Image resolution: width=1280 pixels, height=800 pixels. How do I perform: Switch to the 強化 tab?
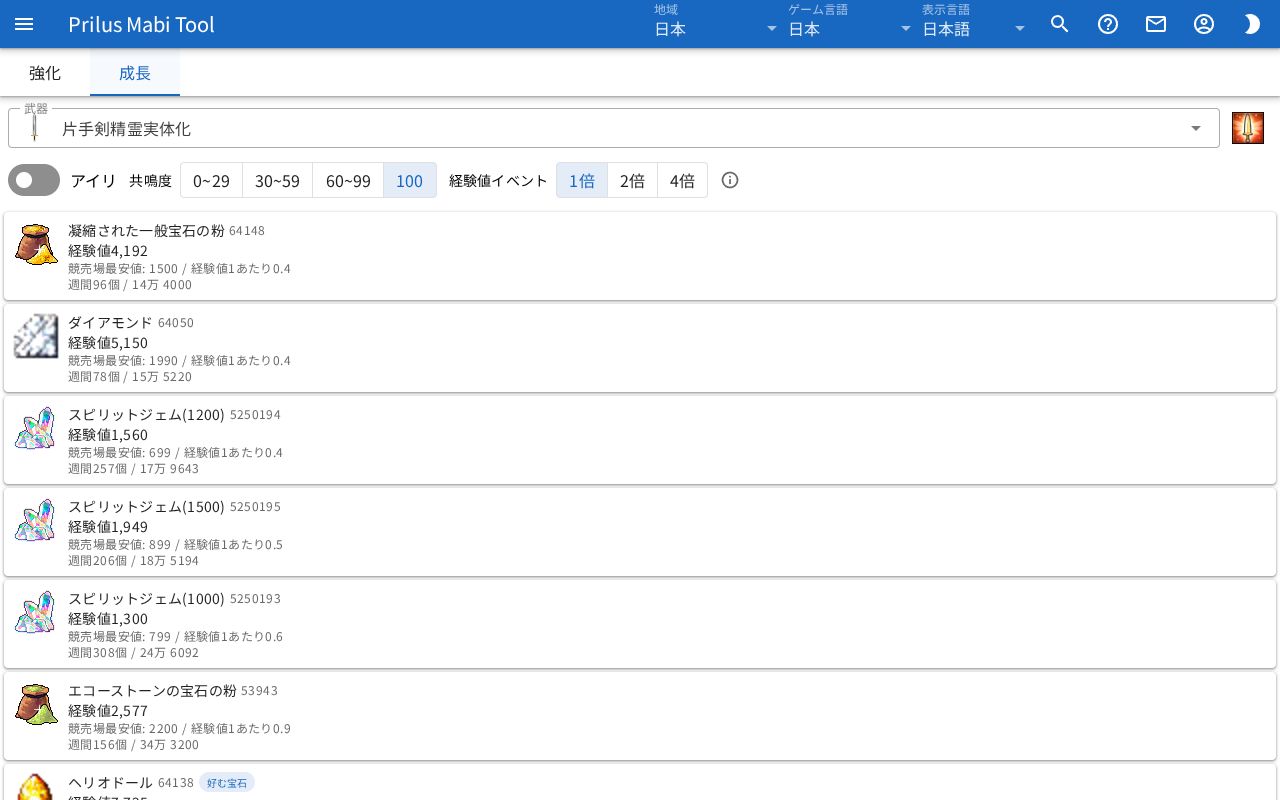click(x=45, y=73)
